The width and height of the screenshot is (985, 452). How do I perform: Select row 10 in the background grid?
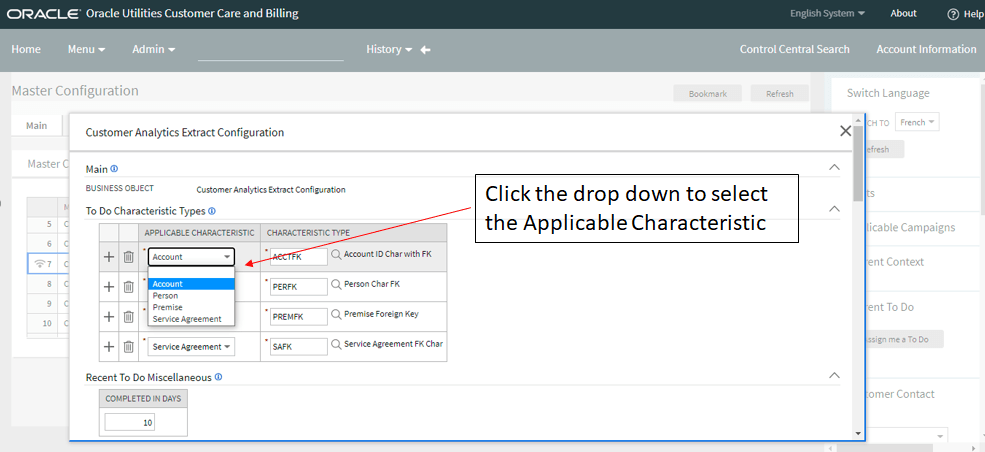coord(48,323)
